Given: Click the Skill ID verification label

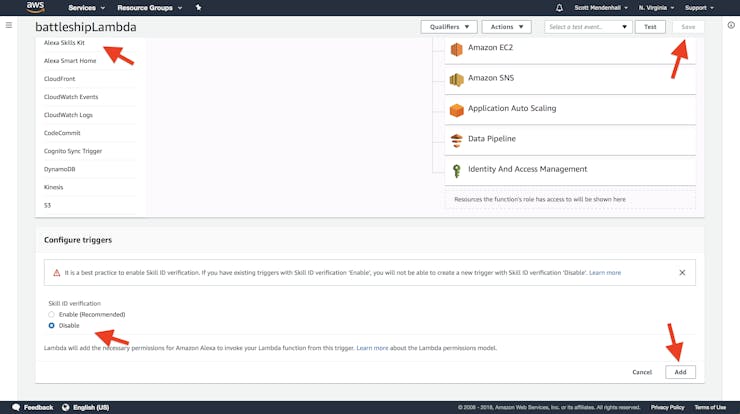Looking at the screenshot, I should tap(75, 303).
